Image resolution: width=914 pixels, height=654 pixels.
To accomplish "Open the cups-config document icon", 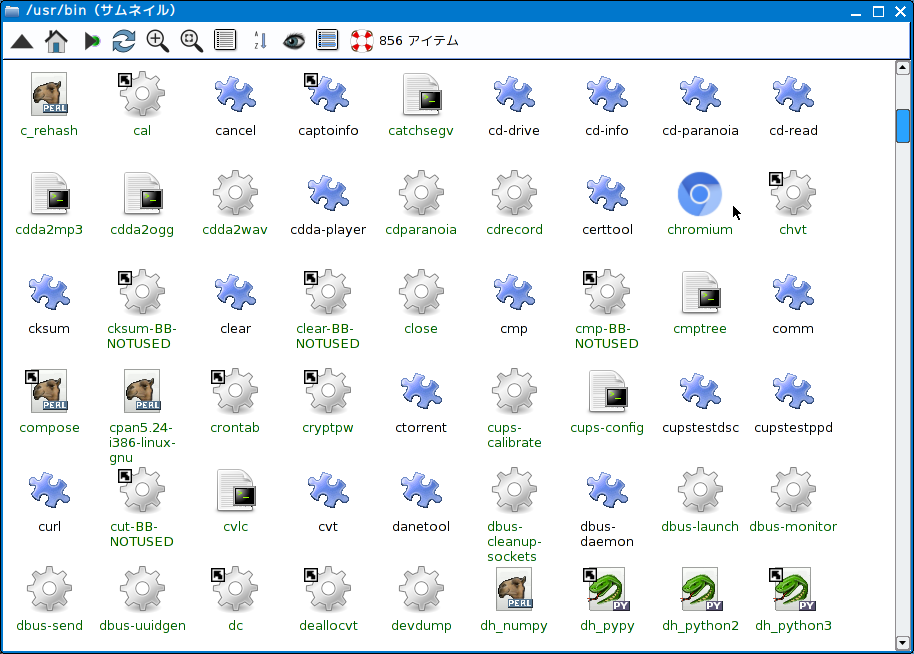I will [x=607, y=390].
